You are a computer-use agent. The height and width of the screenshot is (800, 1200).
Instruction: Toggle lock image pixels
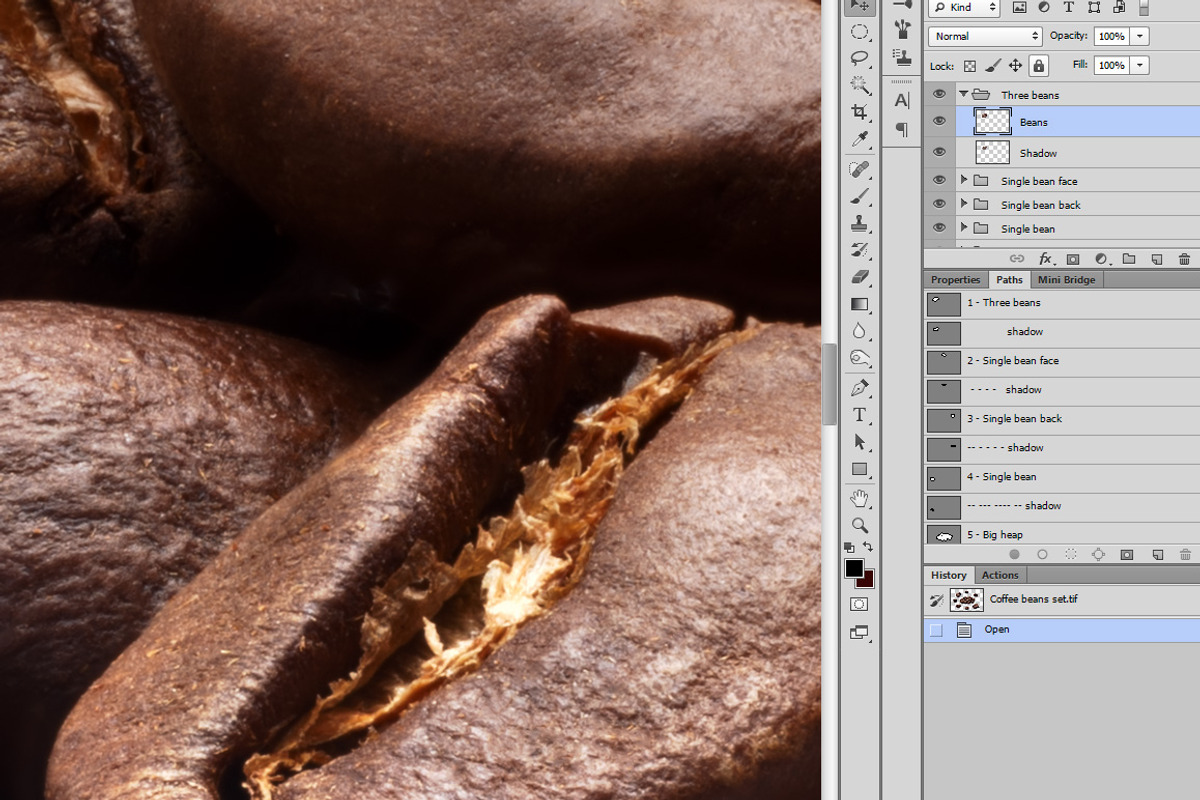click(993, 66)
